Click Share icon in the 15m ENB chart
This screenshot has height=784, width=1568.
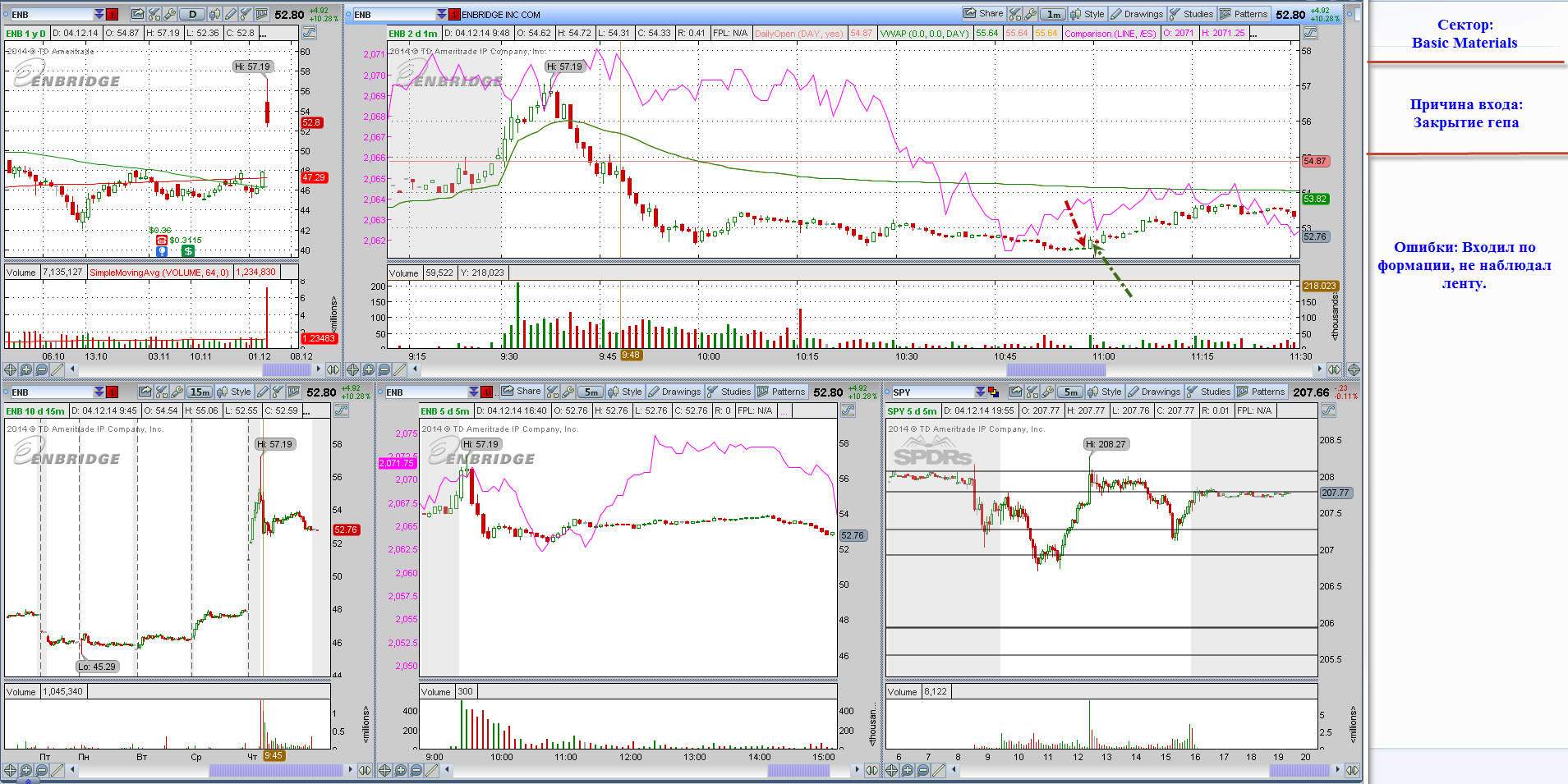[145, 392]
